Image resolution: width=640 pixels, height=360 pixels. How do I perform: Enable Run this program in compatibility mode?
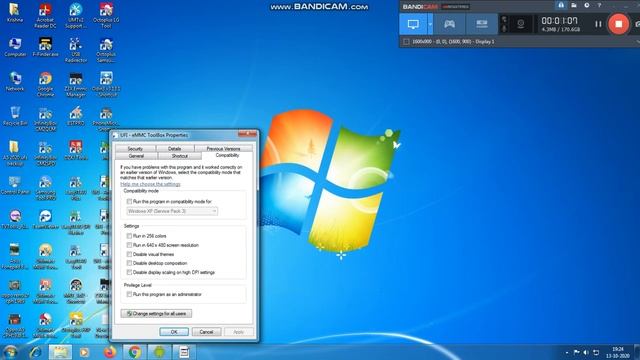(x=129, y=202)
